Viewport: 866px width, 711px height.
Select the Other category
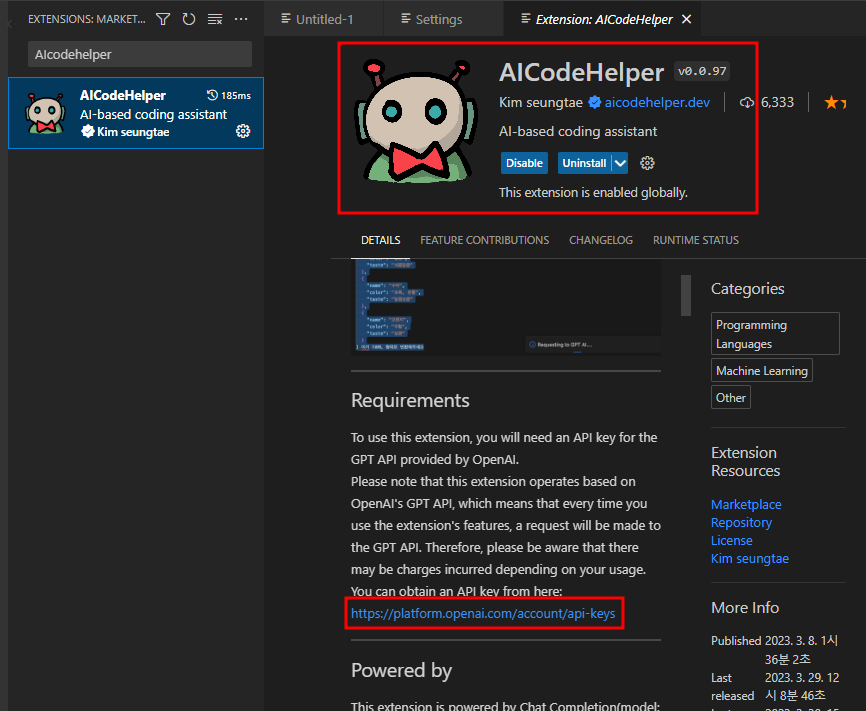pyautogui.click(x=731, y=398)
